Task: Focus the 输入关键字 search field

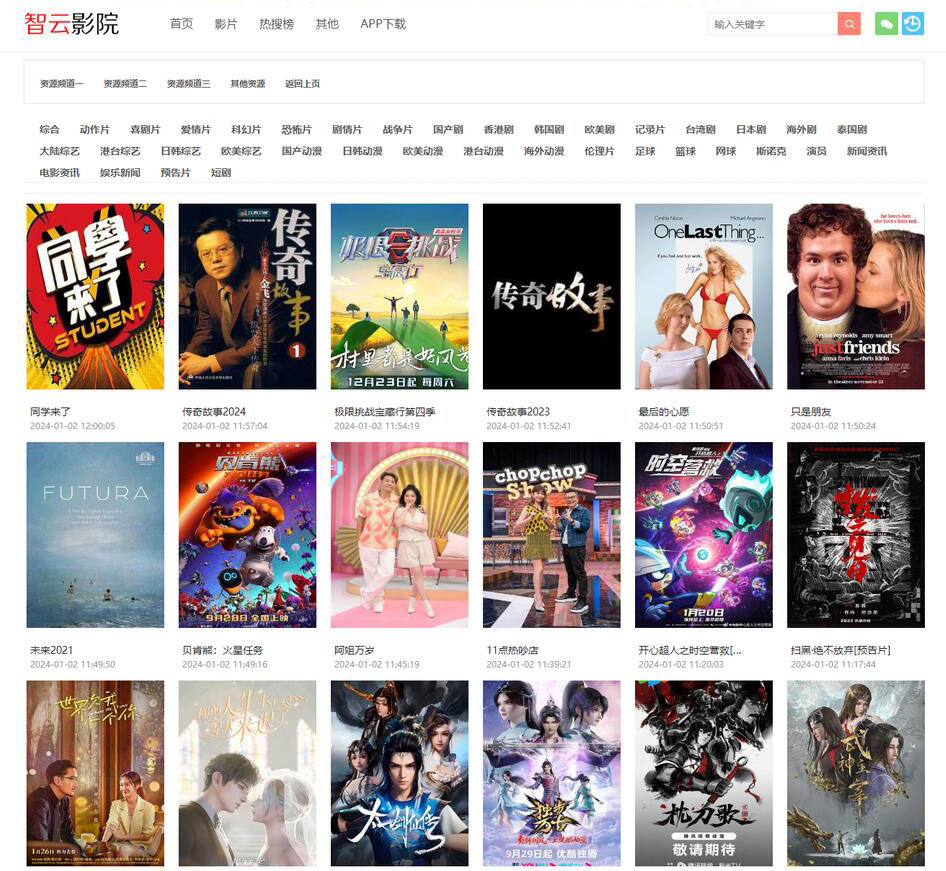Action: pos(773,24)
